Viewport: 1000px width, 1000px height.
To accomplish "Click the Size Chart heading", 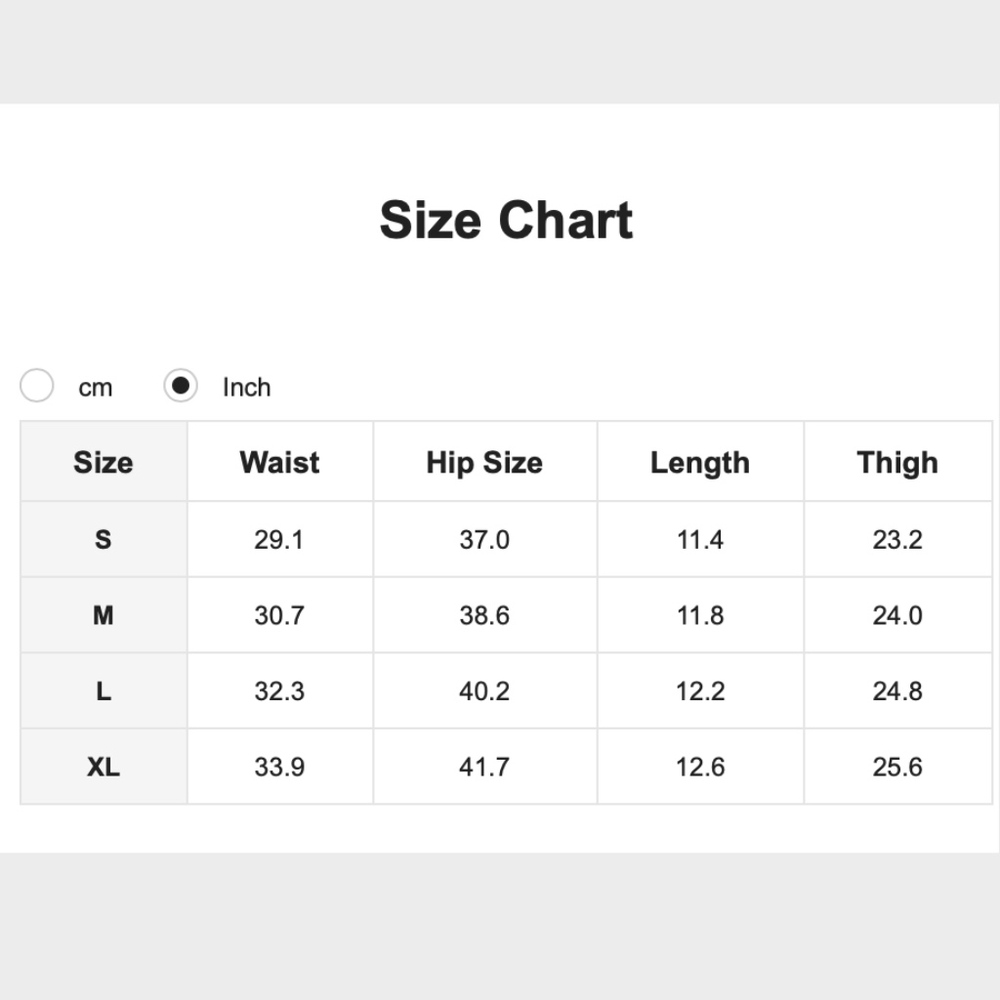I will coord(506,220).
